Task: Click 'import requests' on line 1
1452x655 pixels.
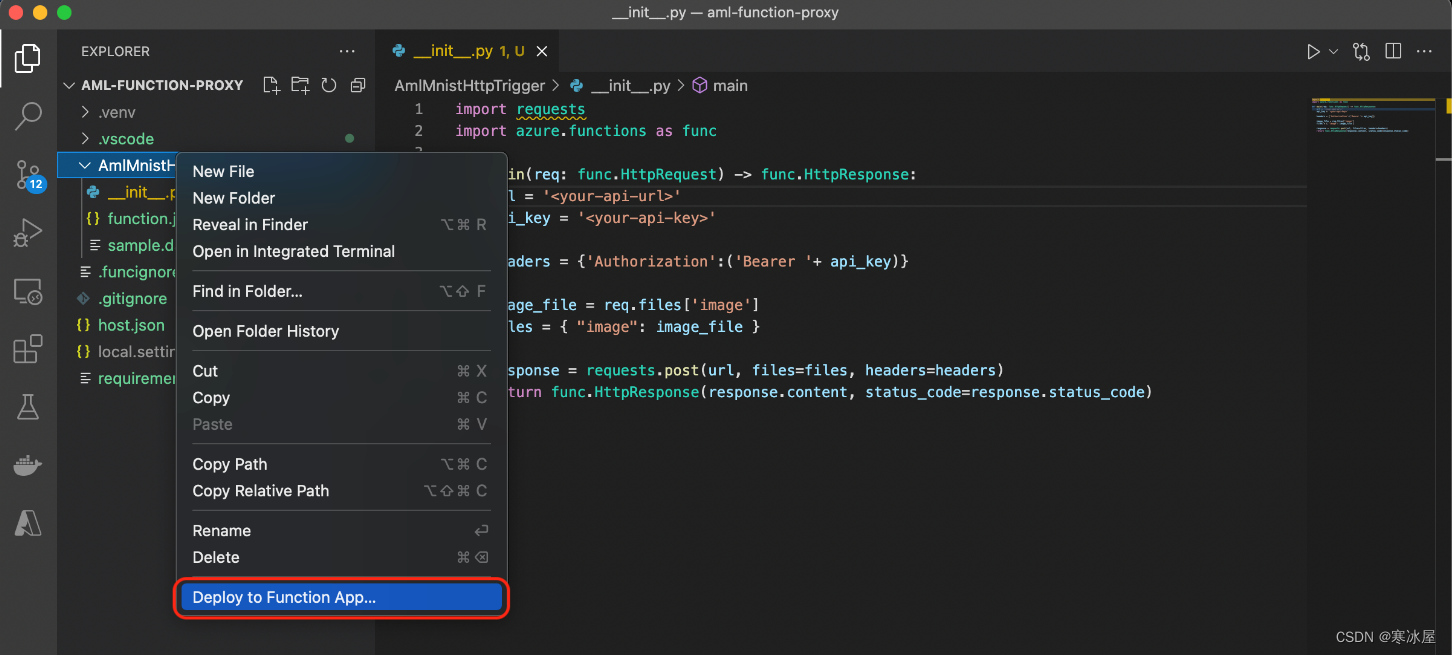Action: pos(520,109)
